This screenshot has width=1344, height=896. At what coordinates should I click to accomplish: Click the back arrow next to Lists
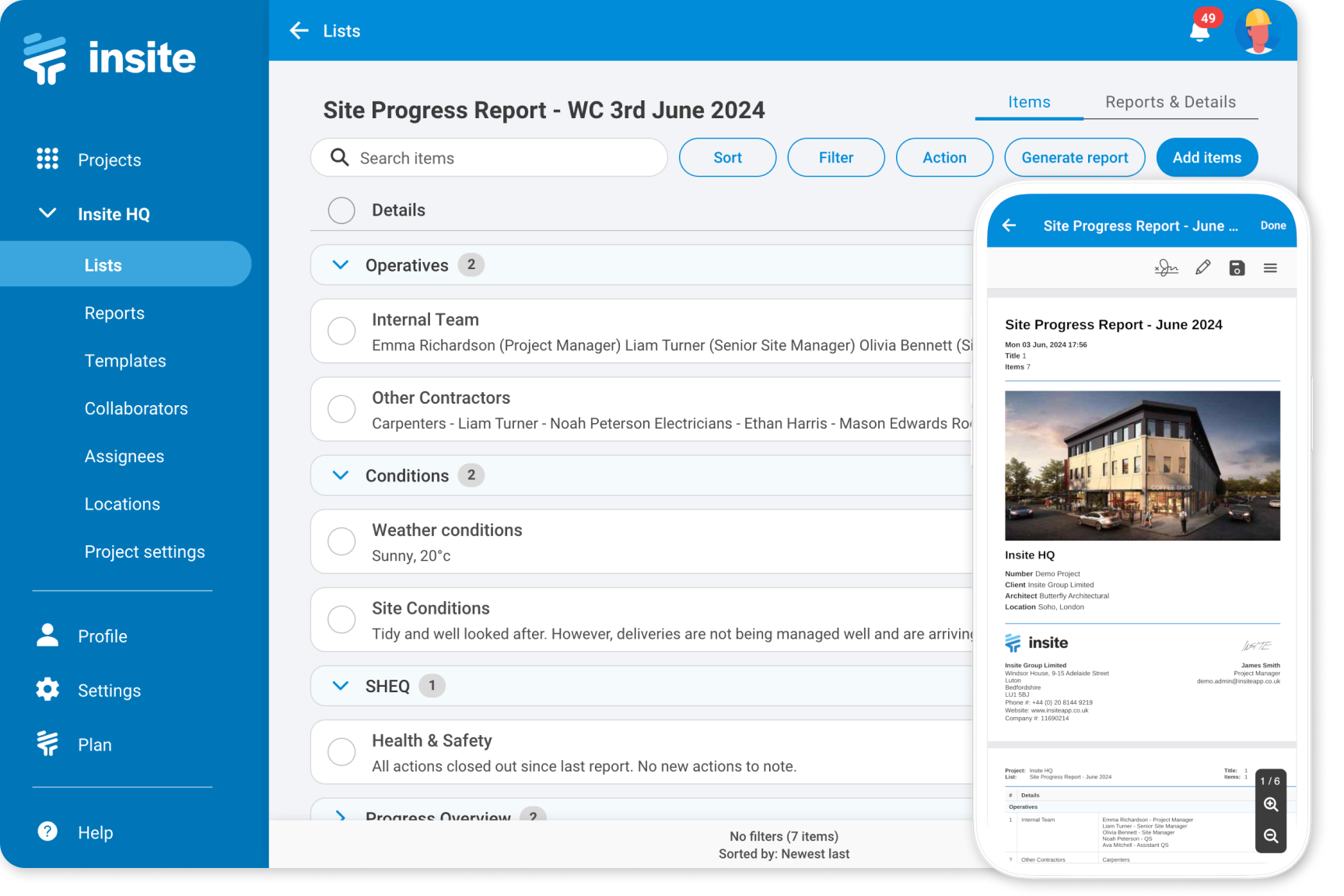[x=299, y=30]
